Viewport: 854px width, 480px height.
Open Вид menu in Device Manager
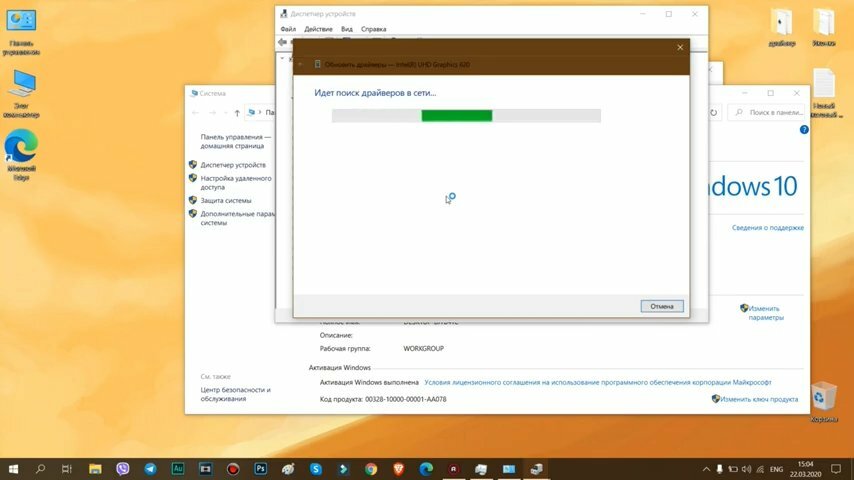(x=347, y=29)
